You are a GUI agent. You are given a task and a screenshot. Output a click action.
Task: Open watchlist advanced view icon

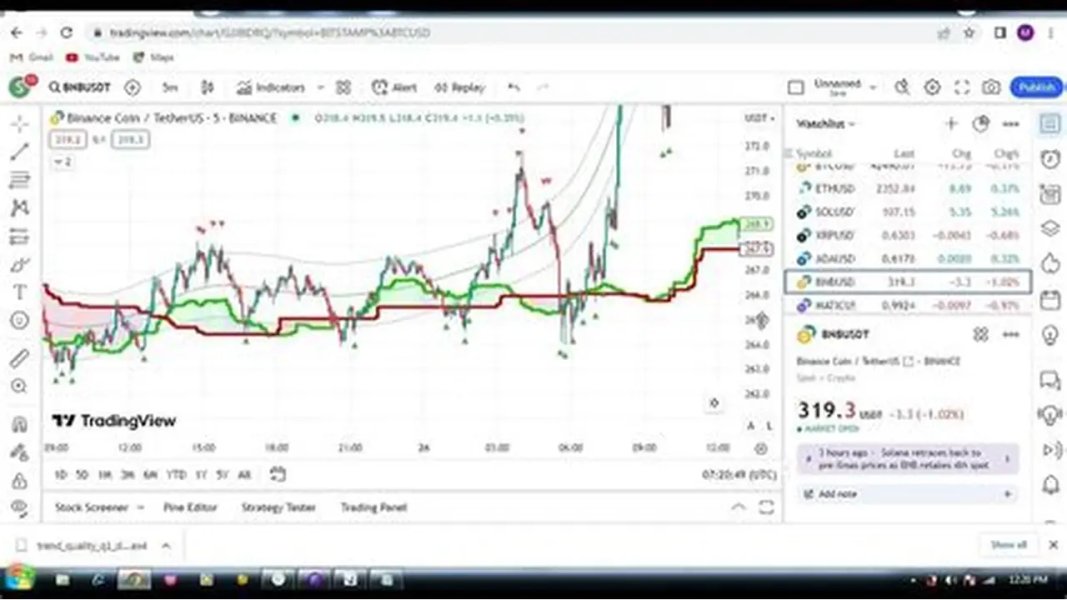[981, 124]
